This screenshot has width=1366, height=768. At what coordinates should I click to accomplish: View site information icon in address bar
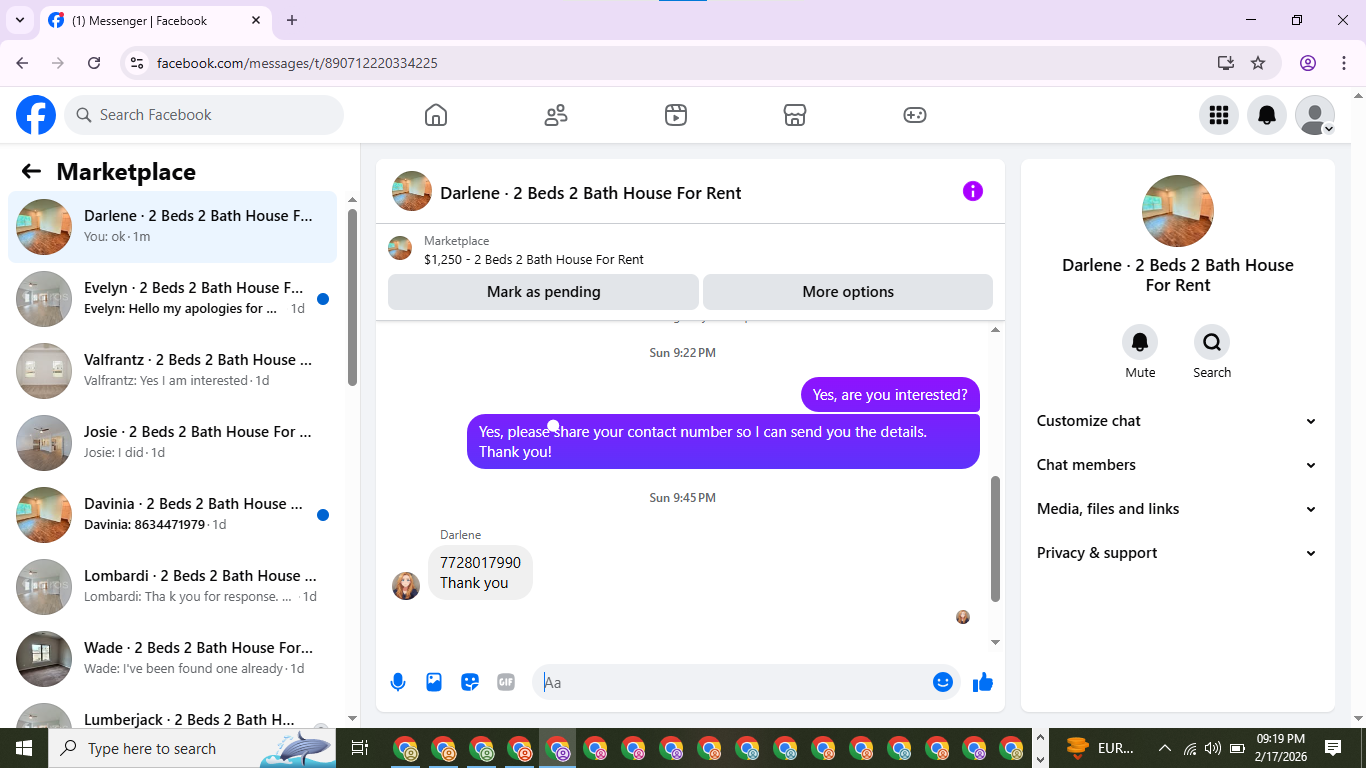[138, 63]
